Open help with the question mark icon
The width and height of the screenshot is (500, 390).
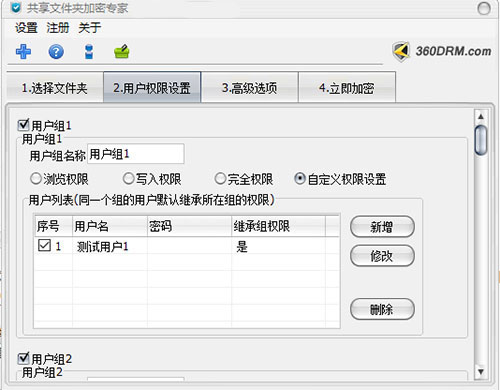click(x=56, y=52)
